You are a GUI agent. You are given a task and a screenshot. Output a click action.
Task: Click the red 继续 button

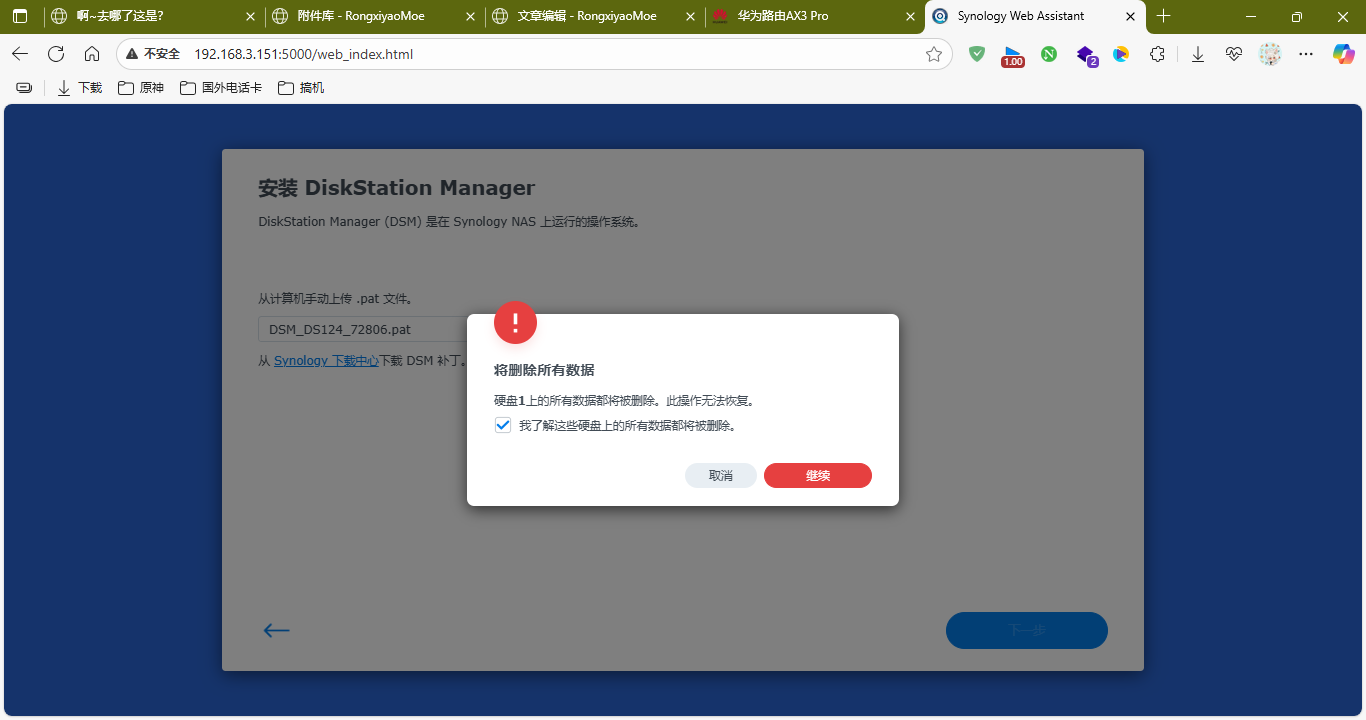point(818,476)
